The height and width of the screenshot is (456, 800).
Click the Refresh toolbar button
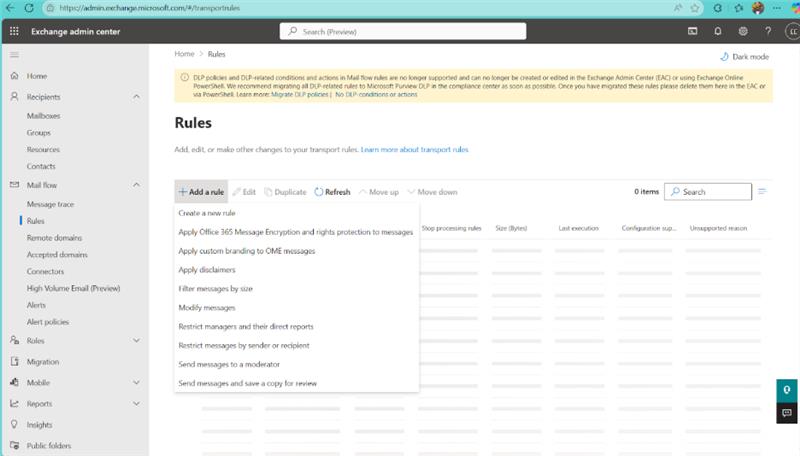[x=332, y=192]
